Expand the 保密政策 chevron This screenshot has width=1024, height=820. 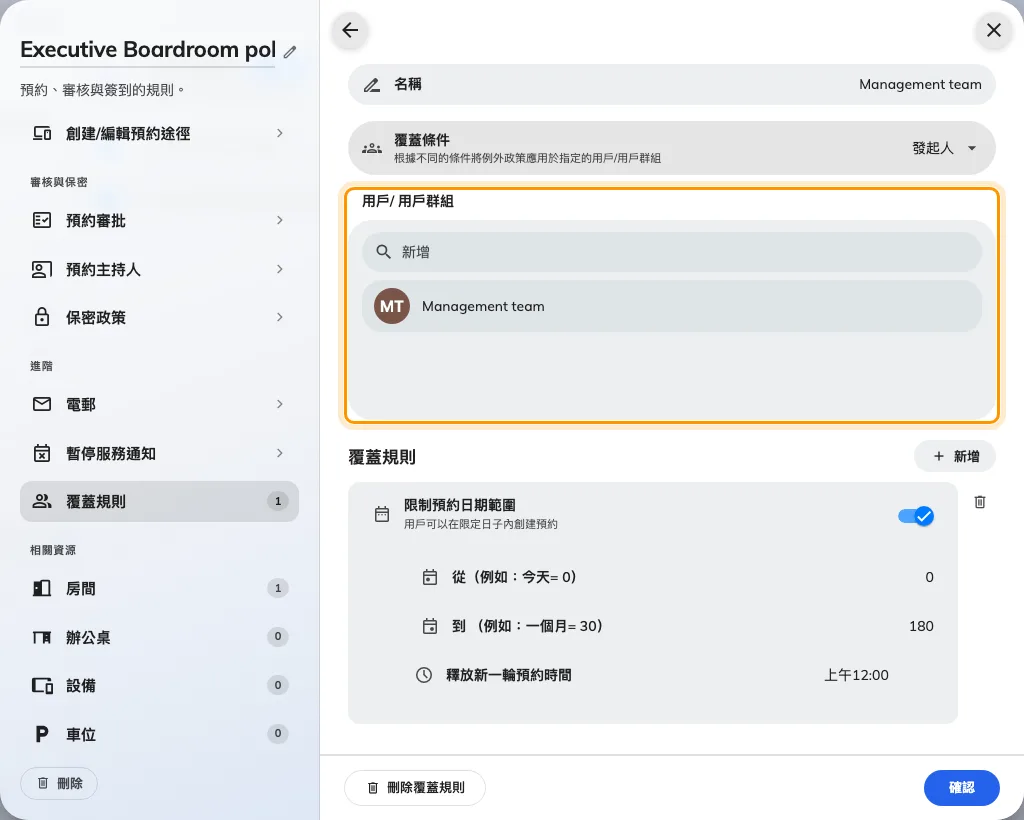(280, 317)
